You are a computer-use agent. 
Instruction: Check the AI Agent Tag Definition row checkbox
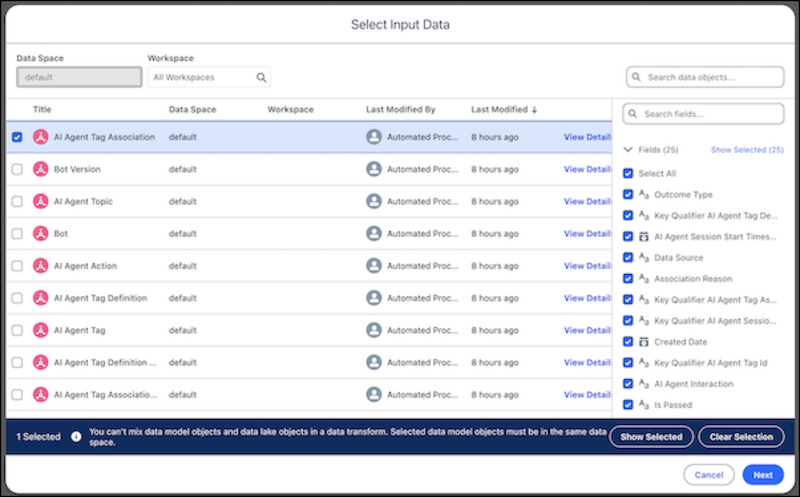click(17, 297)
